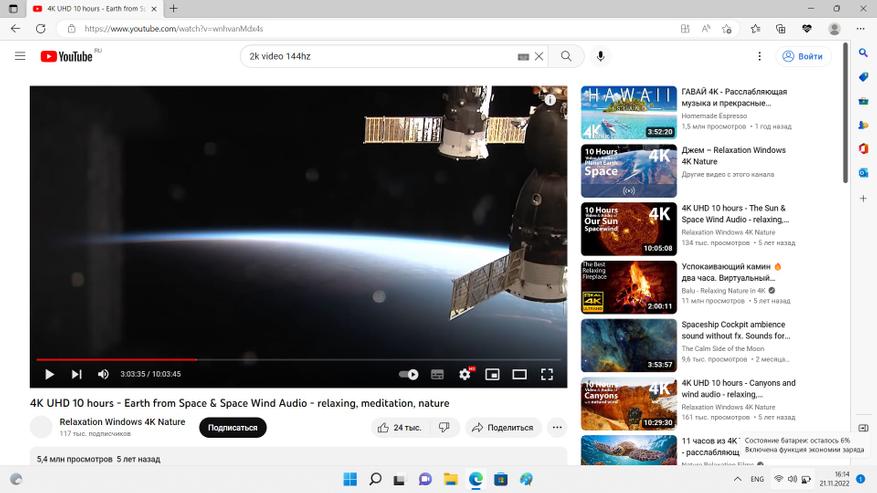Open The Sun & Space Wind thumbnail

629,229
